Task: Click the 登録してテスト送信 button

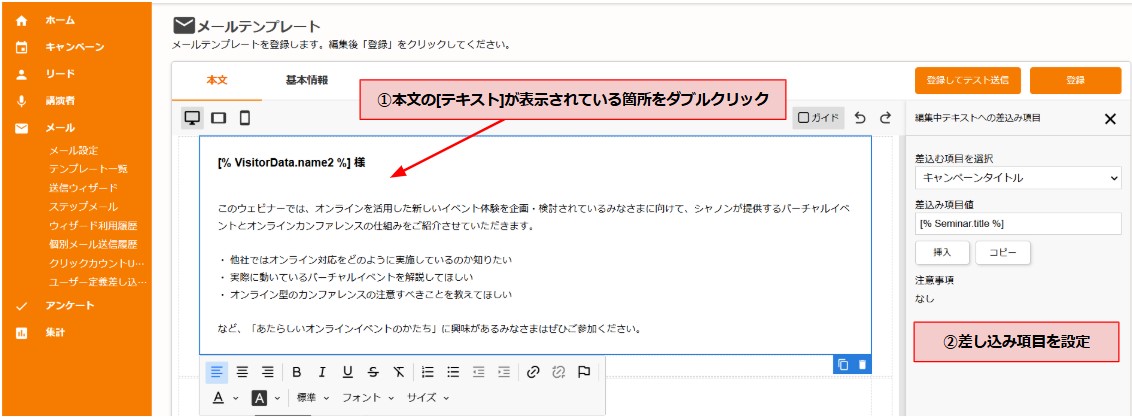Action: pyautogui.click(x=967, y=81)
